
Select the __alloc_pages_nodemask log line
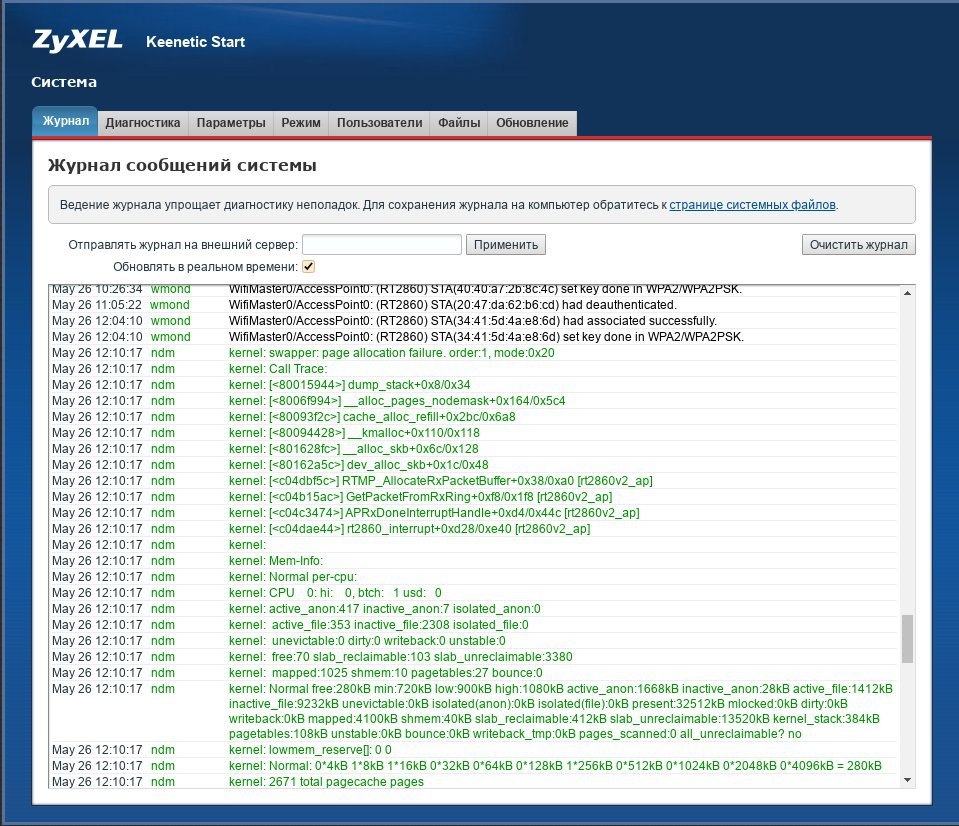pyautogui.click(x=474, y=400)
